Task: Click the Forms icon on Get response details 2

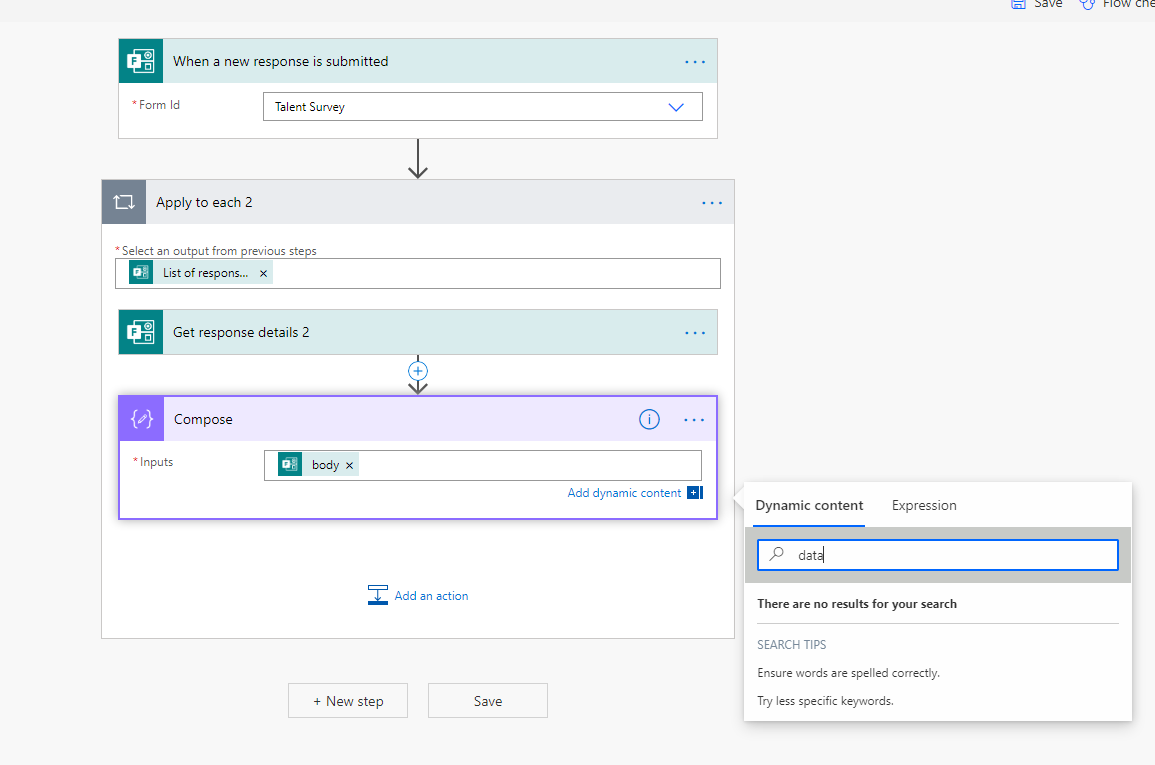Action: pyautogui.click(x=141, y=331)
